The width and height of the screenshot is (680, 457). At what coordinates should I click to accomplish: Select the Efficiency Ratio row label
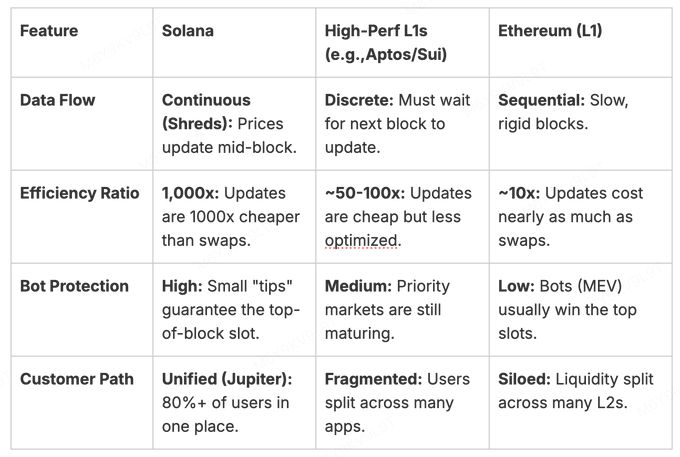point(79,193)
